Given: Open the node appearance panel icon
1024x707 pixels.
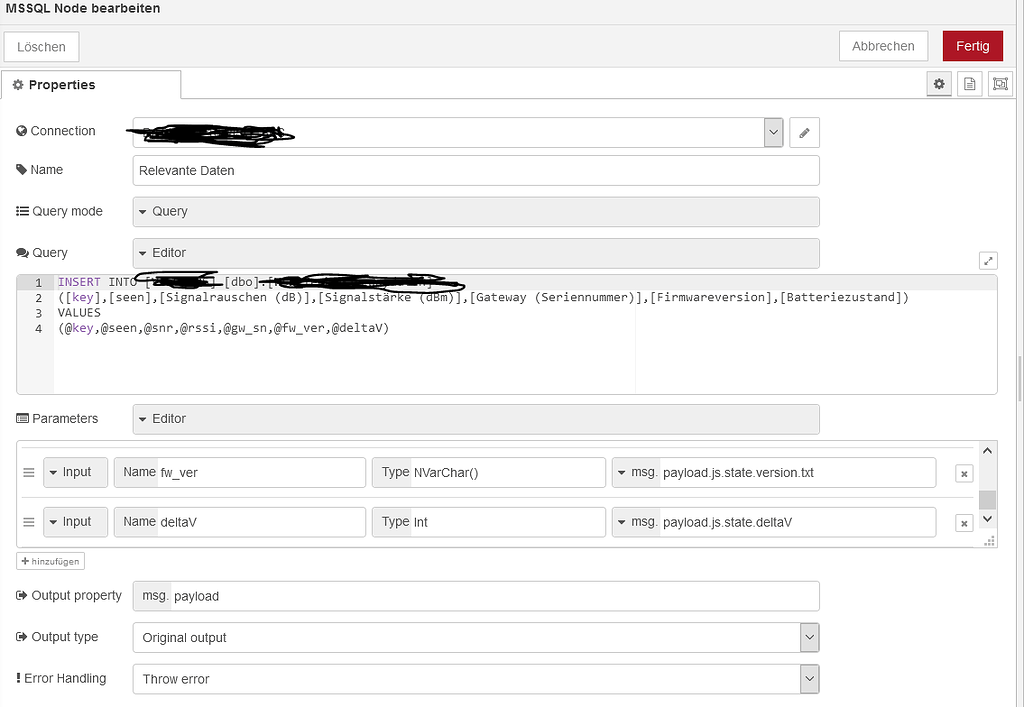Looking at the screenshot, I should coord(1000,84).
